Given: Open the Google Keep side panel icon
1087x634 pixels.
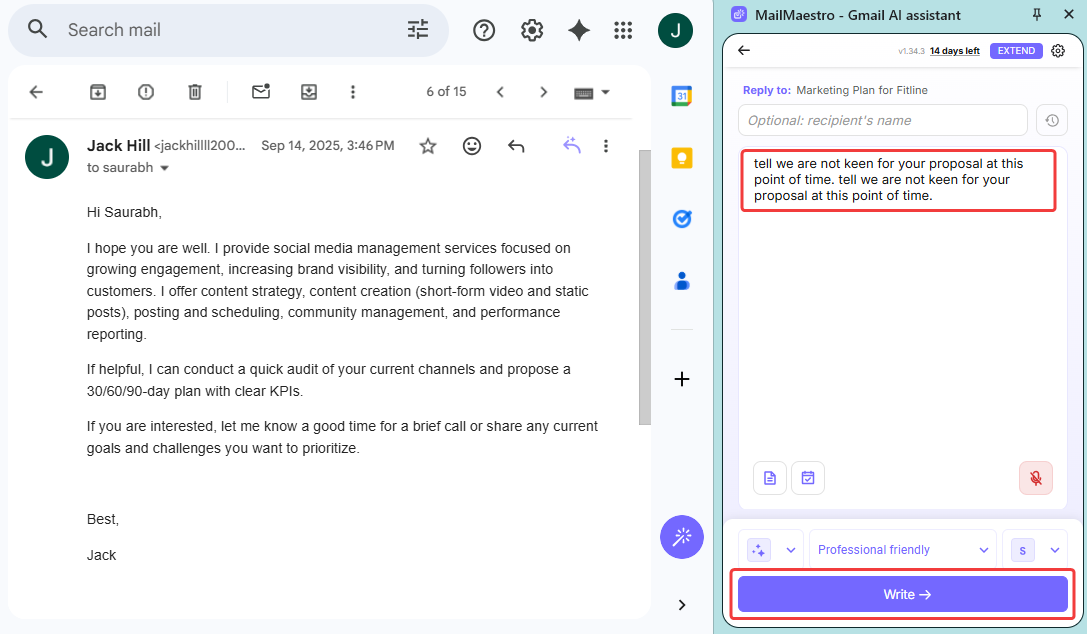Looking at the screenshot, I should tap(682, 158).
